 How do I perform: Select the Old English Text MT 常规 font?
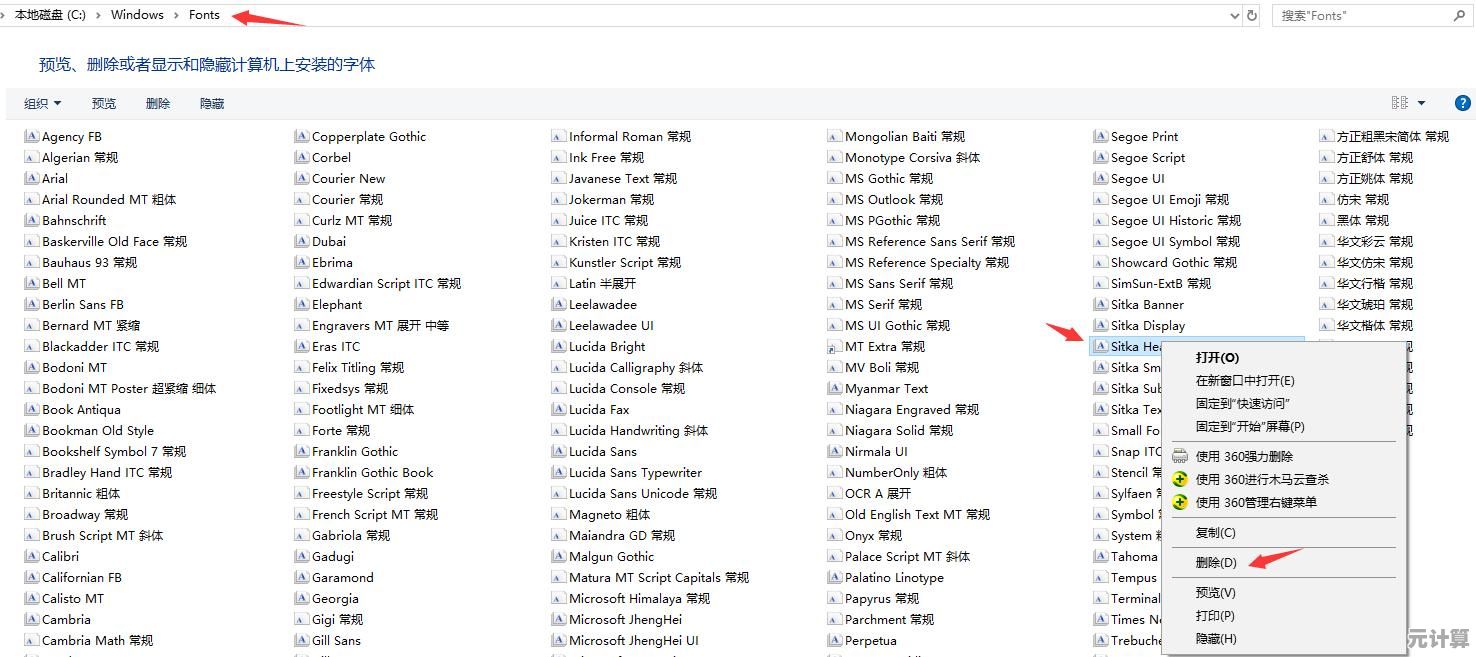pyautogui.click(x=910, y=514)
